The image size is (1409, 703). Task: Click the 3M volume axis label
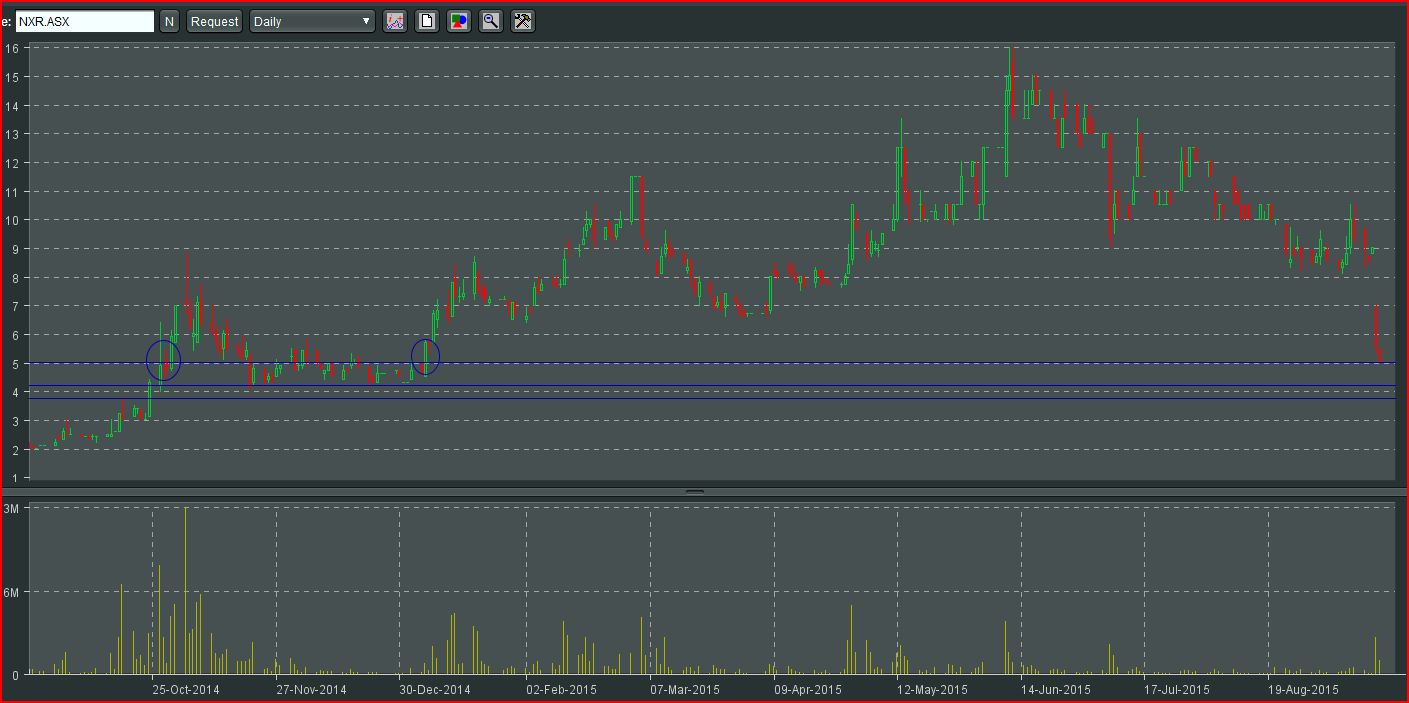[x=11, y=509]
